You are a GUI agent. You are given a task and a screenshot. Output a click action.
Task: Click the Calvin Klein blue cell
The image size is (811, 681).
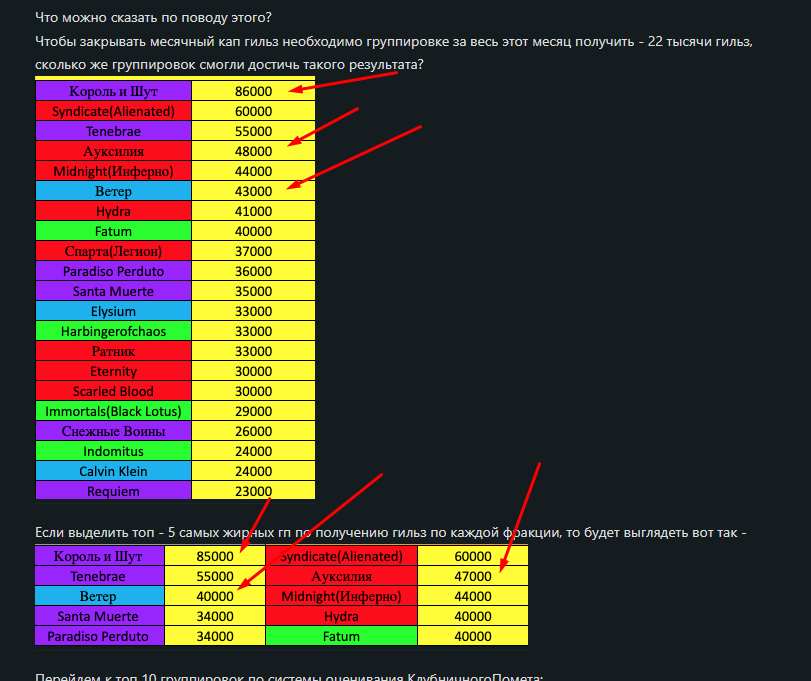coord(113,471)
